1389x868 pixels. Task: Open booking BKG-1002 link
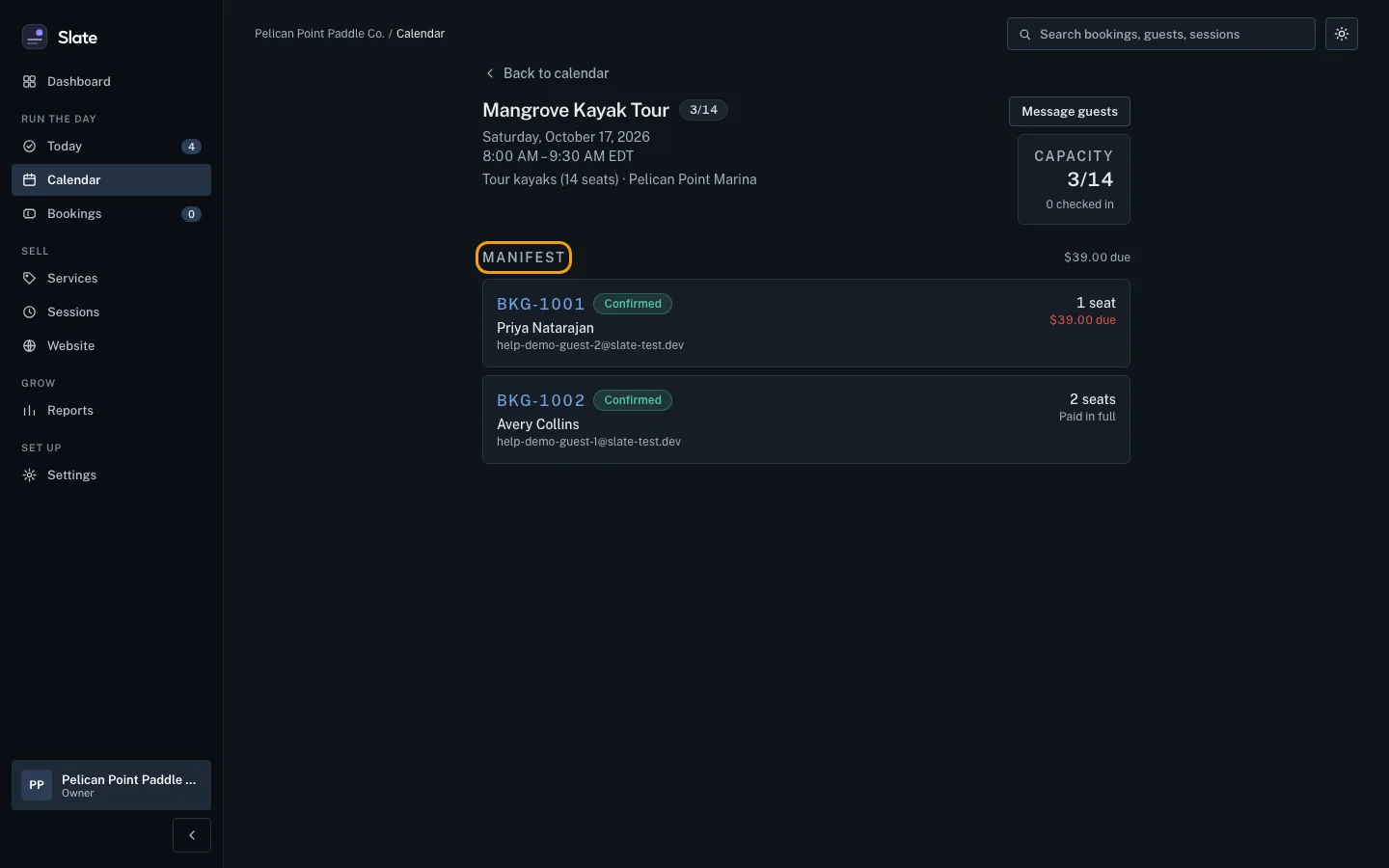click(x=541, y=400)
